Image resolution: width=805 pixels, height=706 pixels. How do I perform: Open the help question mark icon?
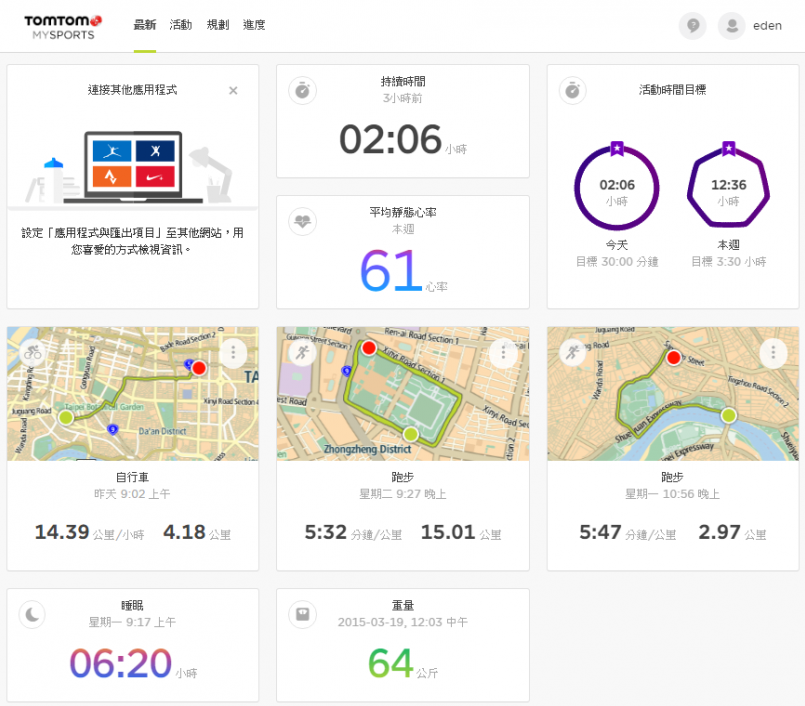[691, 26]
